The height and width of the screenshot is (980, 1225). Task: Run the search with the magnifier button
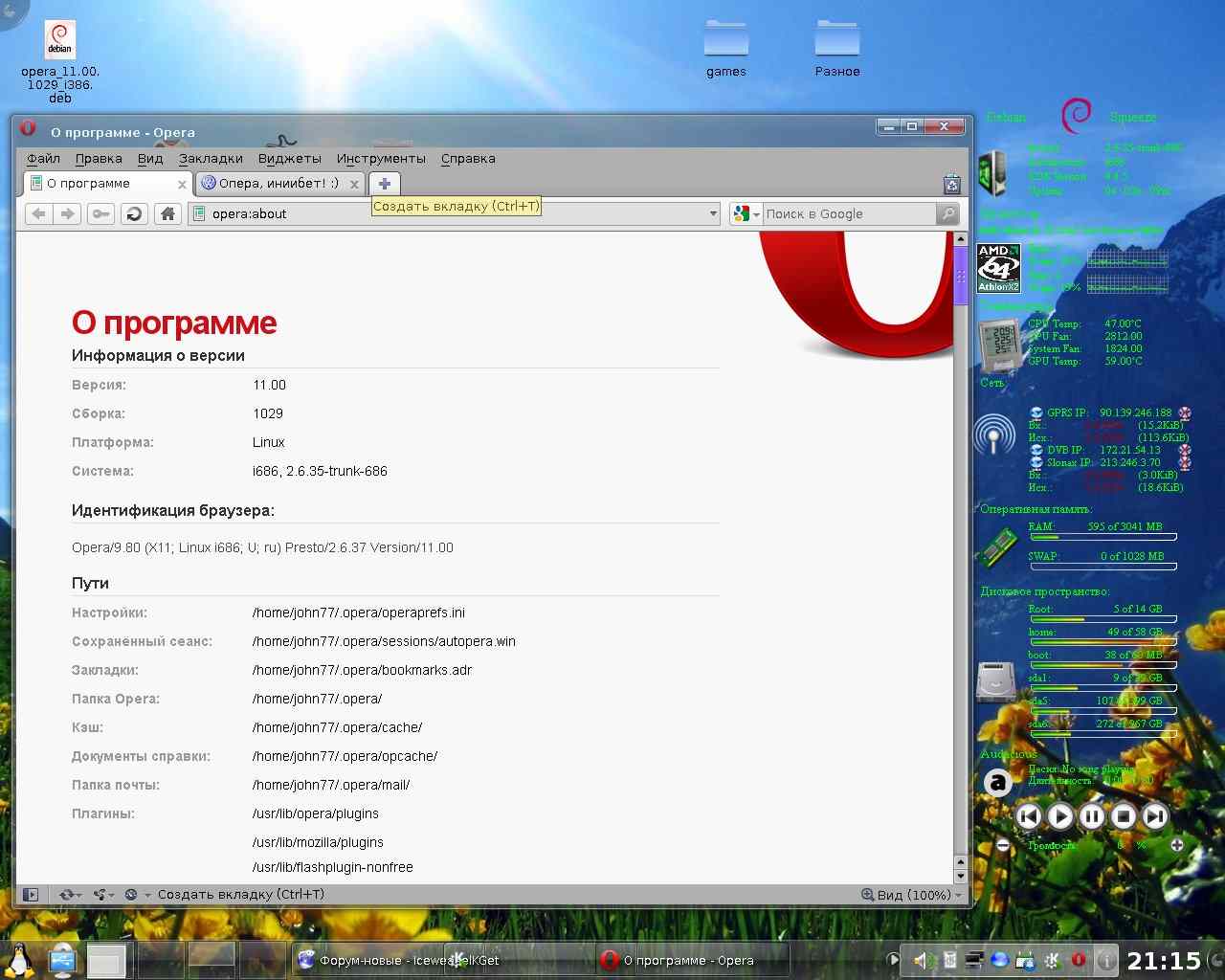coord(947,213)
